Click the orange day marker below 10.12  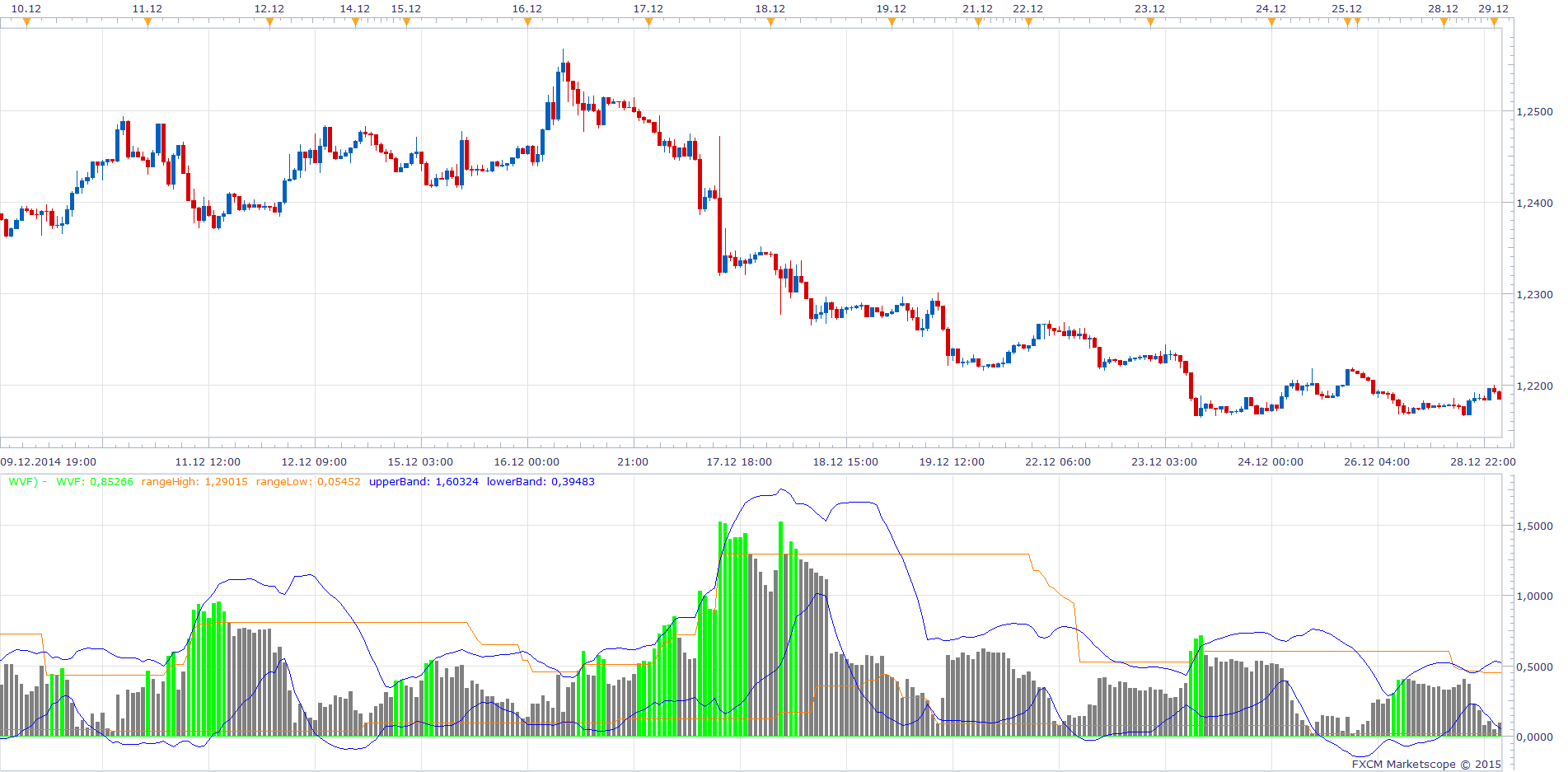tap(26, 23)
